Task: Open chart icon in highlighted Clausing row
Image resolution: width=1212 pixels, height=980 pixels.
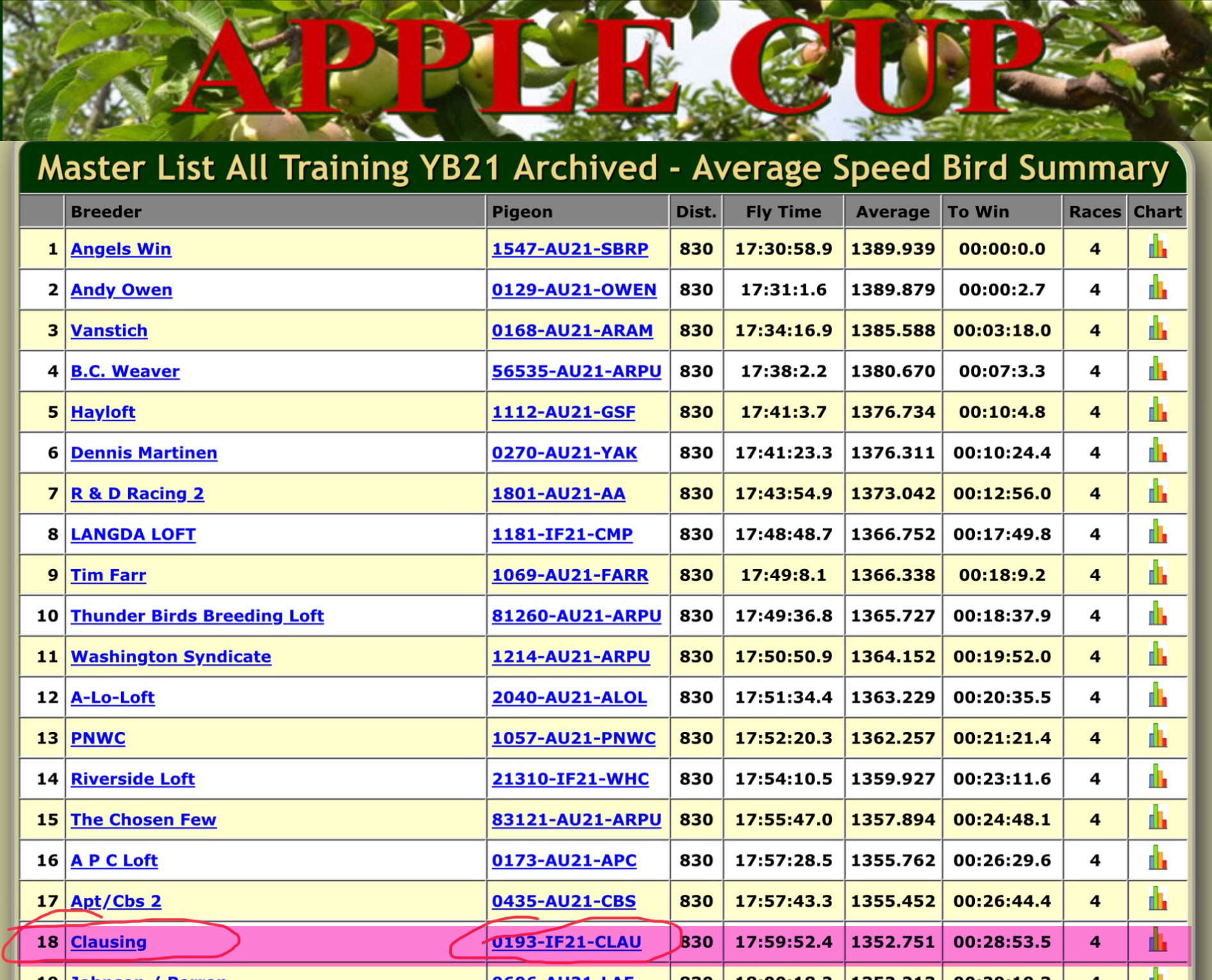Action: 1157,941
